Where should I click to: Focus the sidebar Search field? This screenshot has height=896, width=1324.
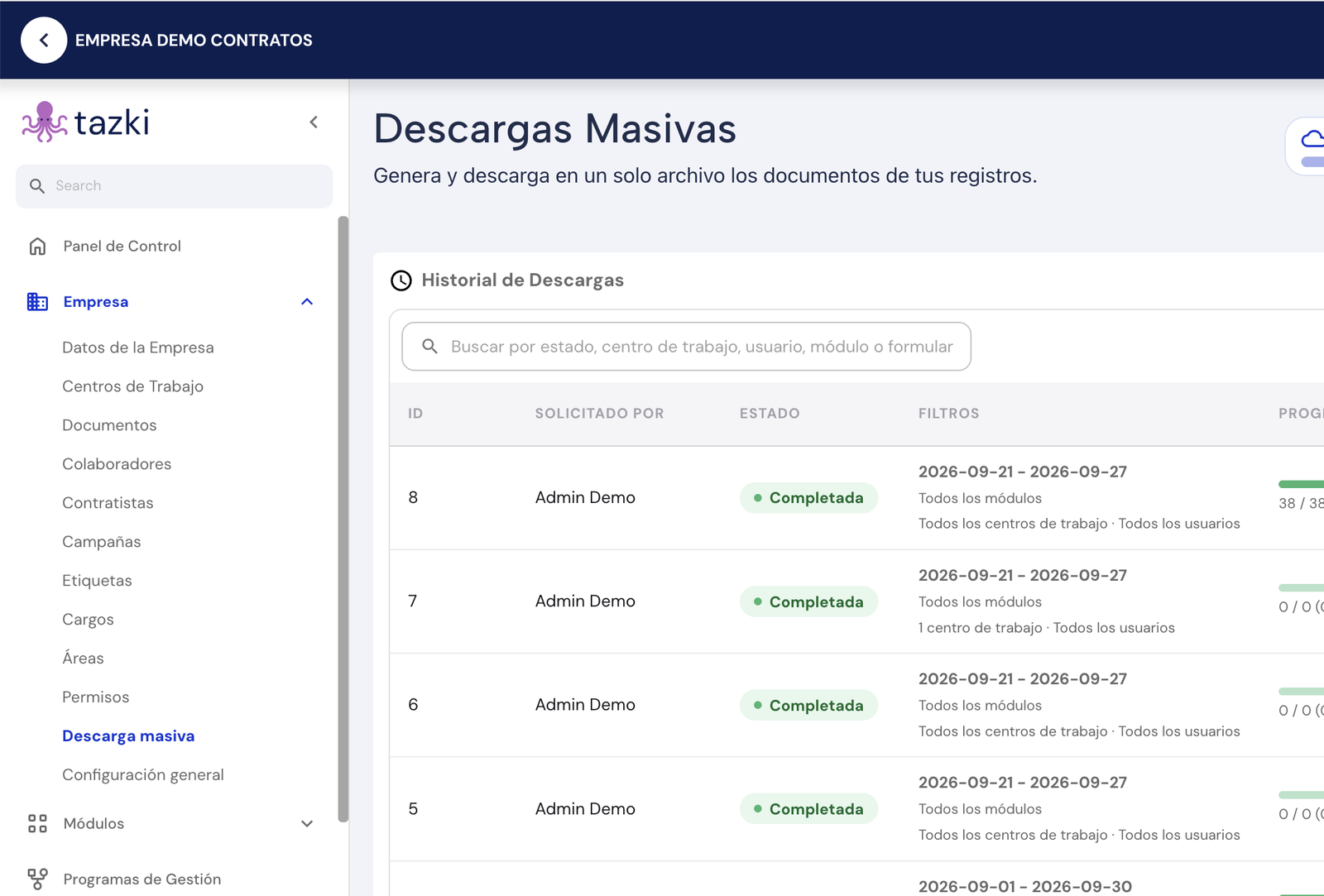(174, 186)
